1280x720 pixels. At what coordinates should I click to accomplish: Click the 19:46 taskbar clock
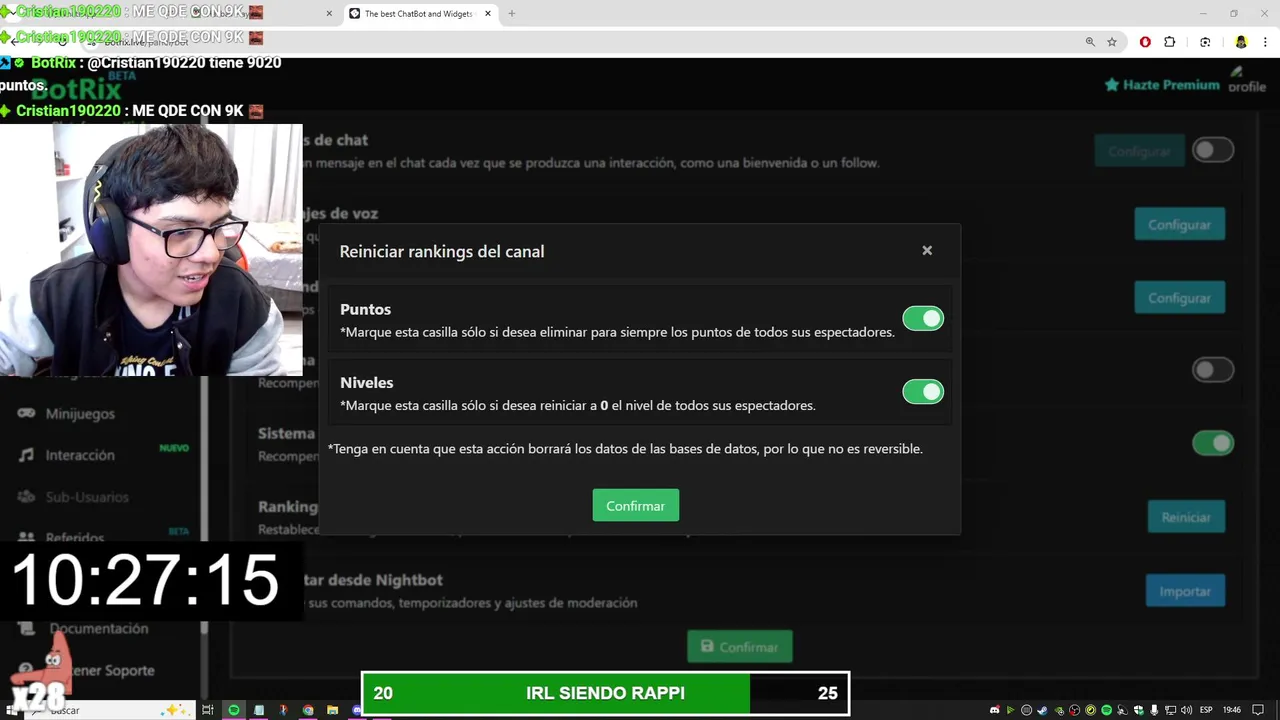coord(1232,710)
